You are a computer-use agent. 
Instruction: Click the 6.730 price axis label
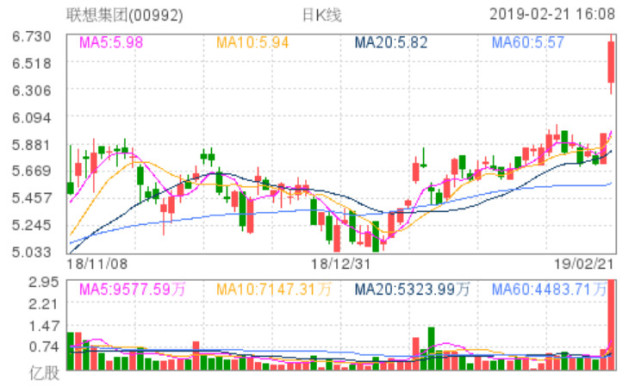point(32,36)
